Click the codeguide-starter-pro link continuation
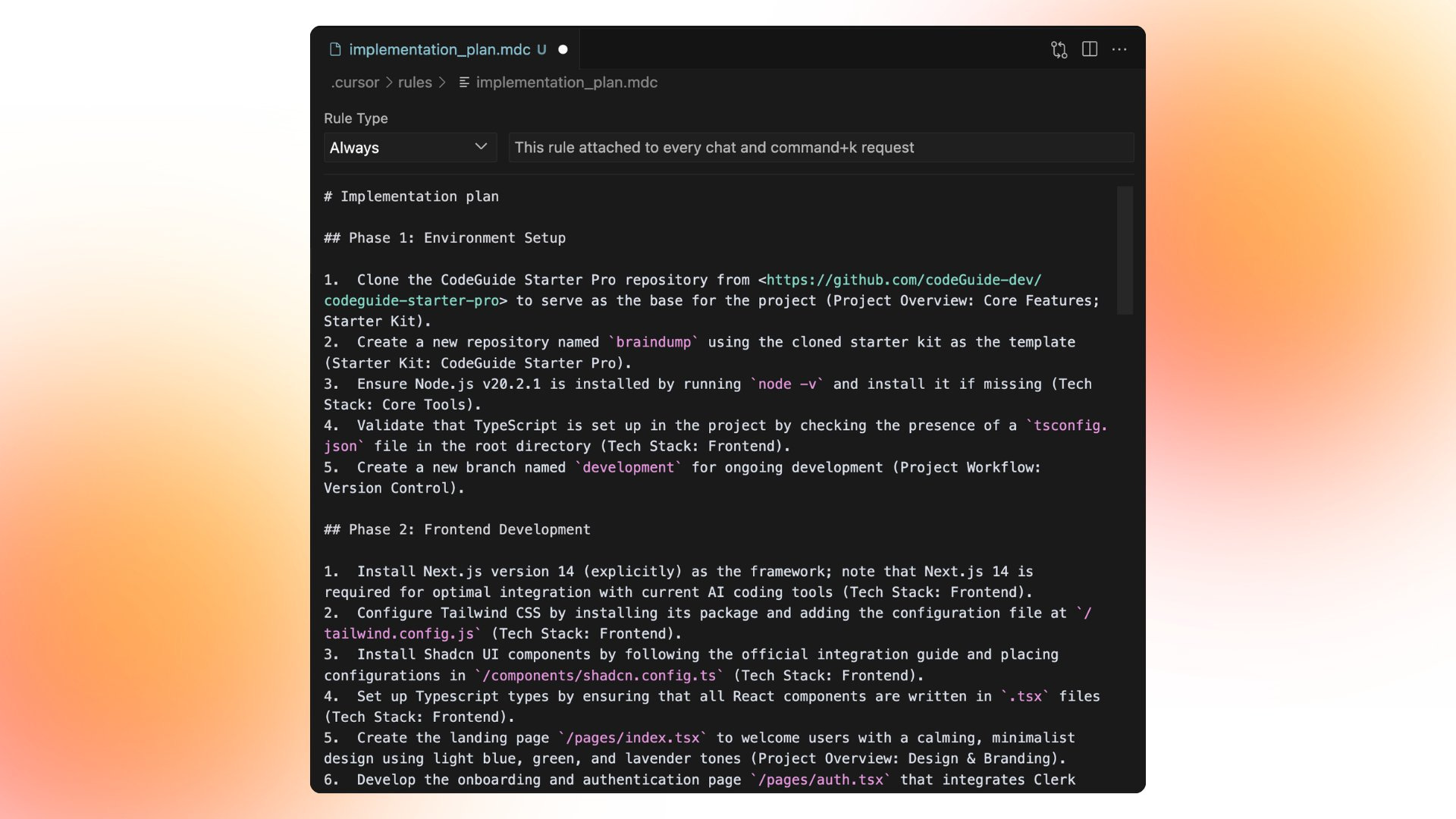1456x819 pixels. tap(411, 300)
